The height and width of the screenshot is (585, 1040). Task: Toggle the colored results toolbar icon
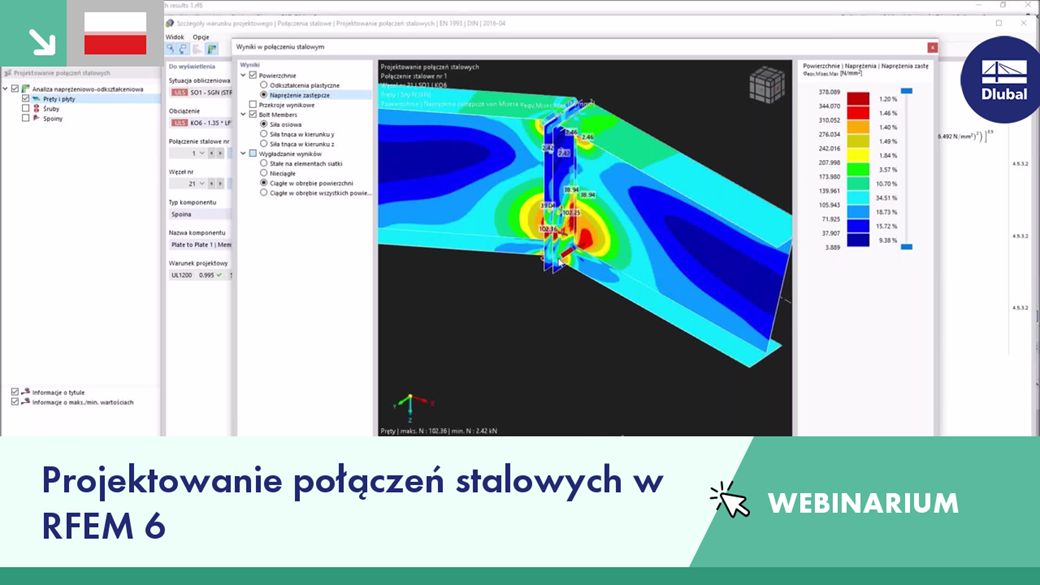212,49
